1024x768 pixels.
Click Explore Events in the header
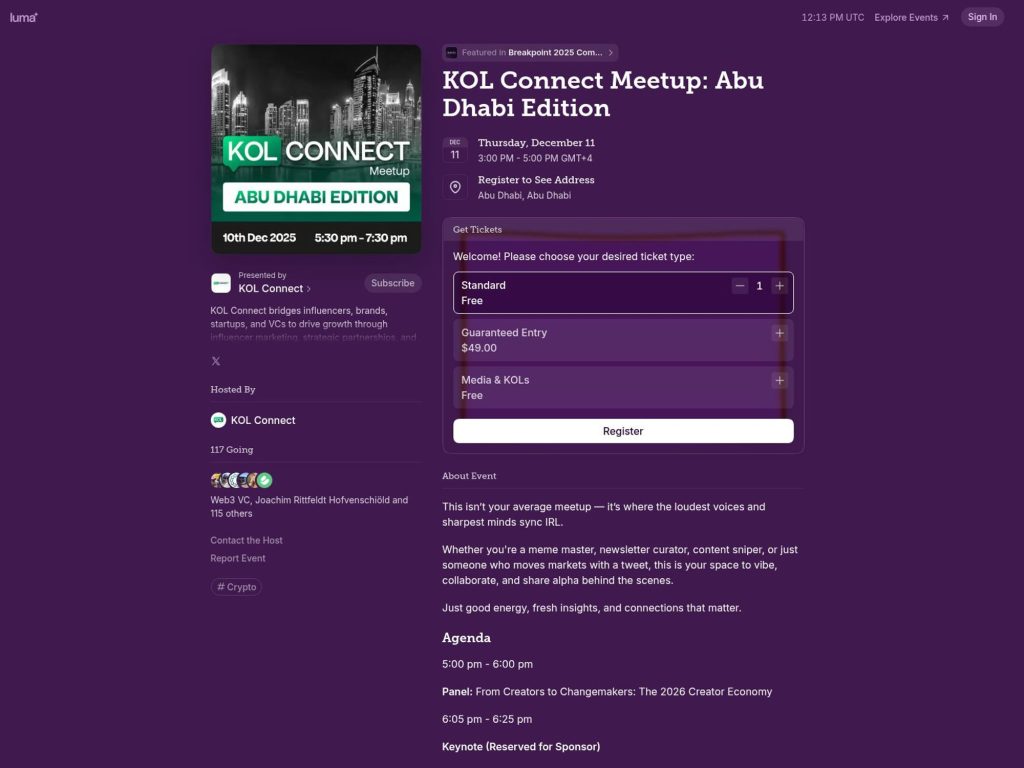(x=905, y=17)
